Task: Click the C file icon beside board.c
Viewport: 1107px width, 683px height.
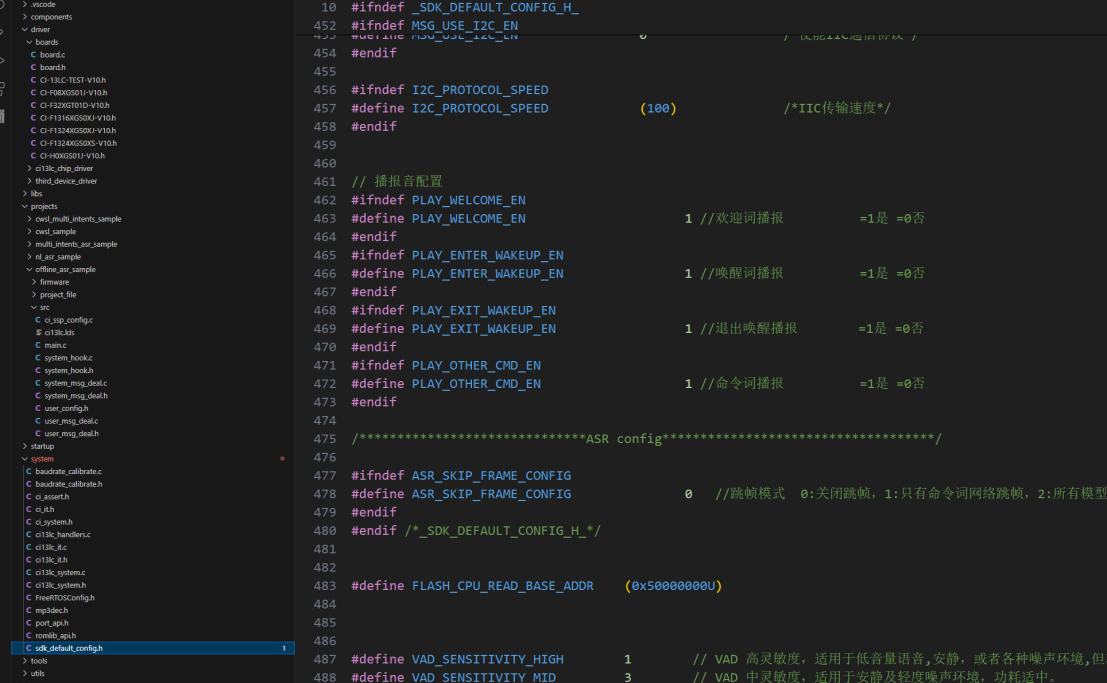Action: click(33, 55)
